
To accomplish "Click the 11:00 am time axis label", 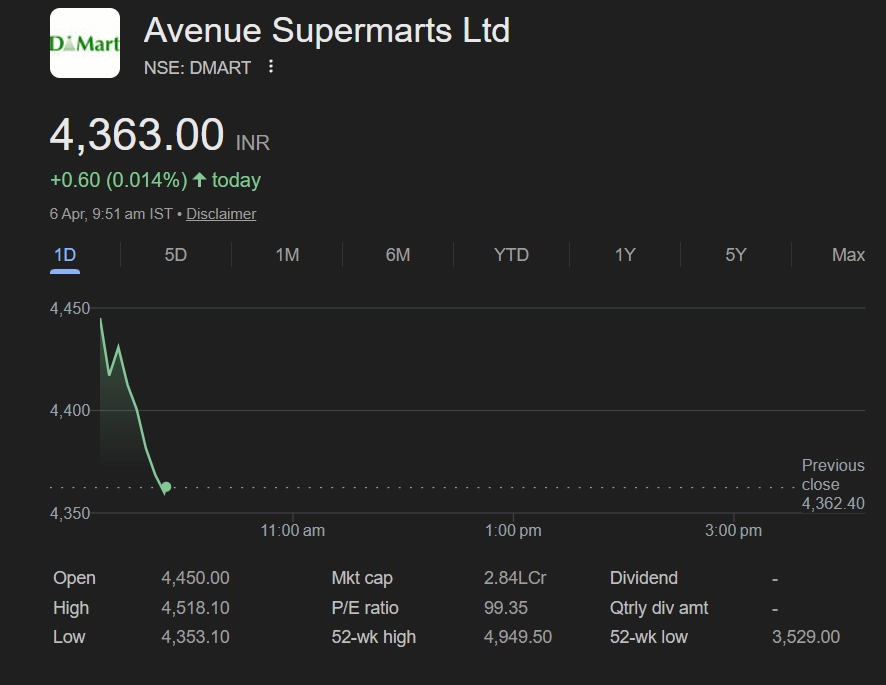I will coord(293,531).
